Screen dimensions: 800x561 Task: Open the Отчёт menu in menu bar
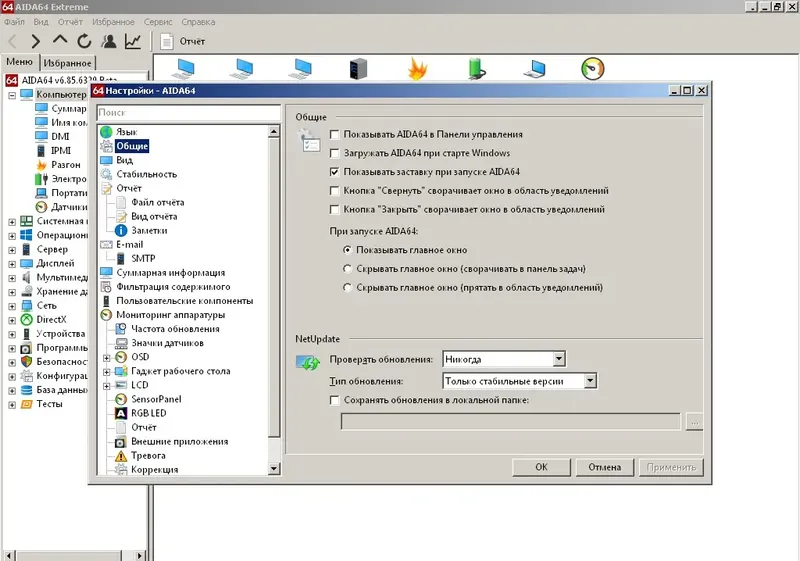(70, 22)
